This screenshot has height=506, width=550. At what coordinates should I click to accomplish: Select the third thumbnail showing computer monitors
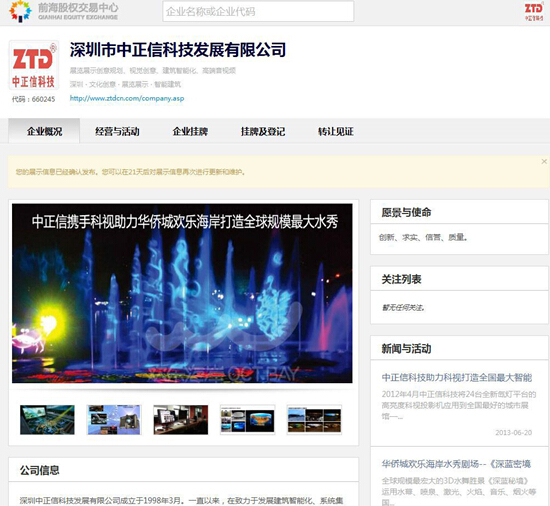[181, 420]
